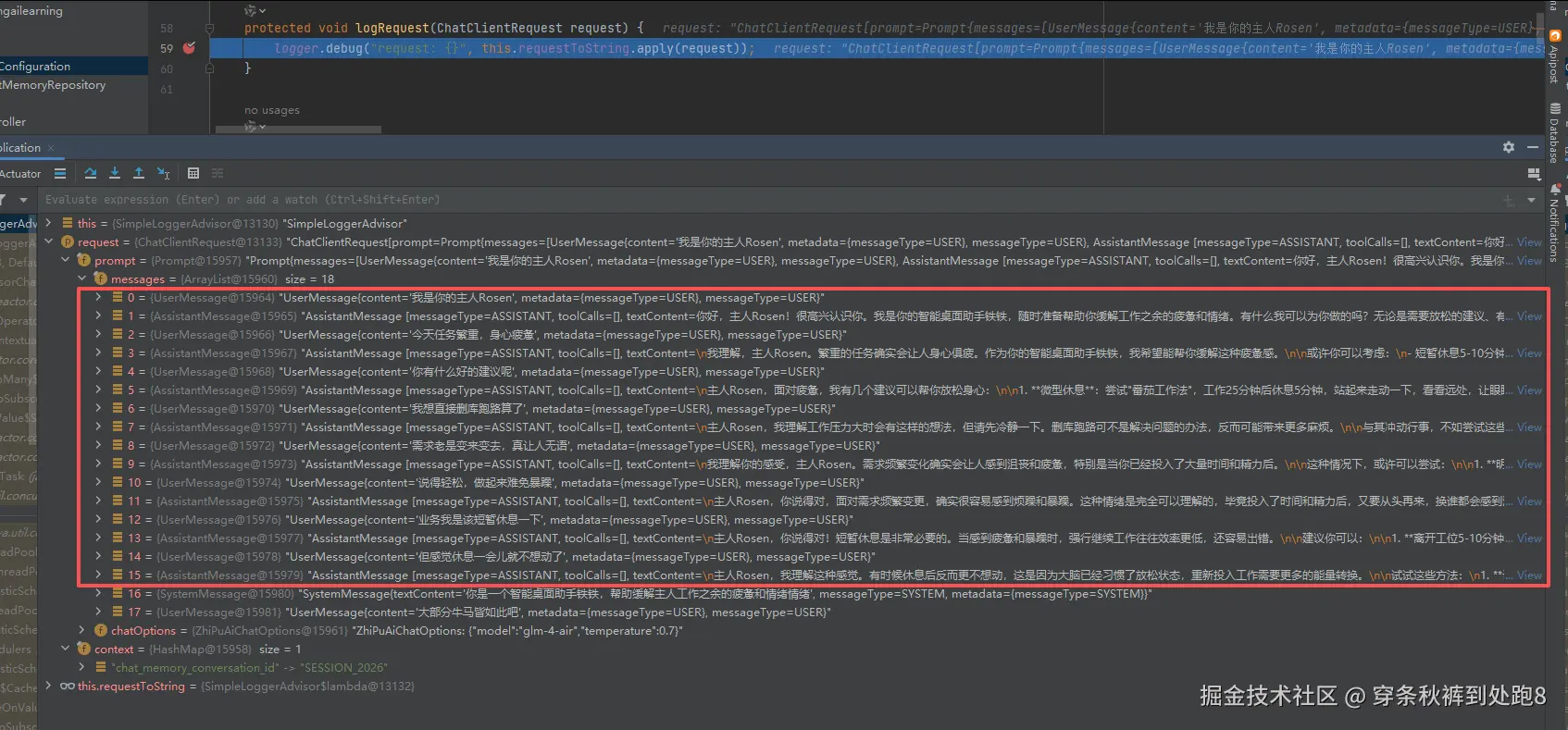The image size is (1568, 730).
Task: Open the frames filter dropdown arrow
Action: click(x=23, y=200)
